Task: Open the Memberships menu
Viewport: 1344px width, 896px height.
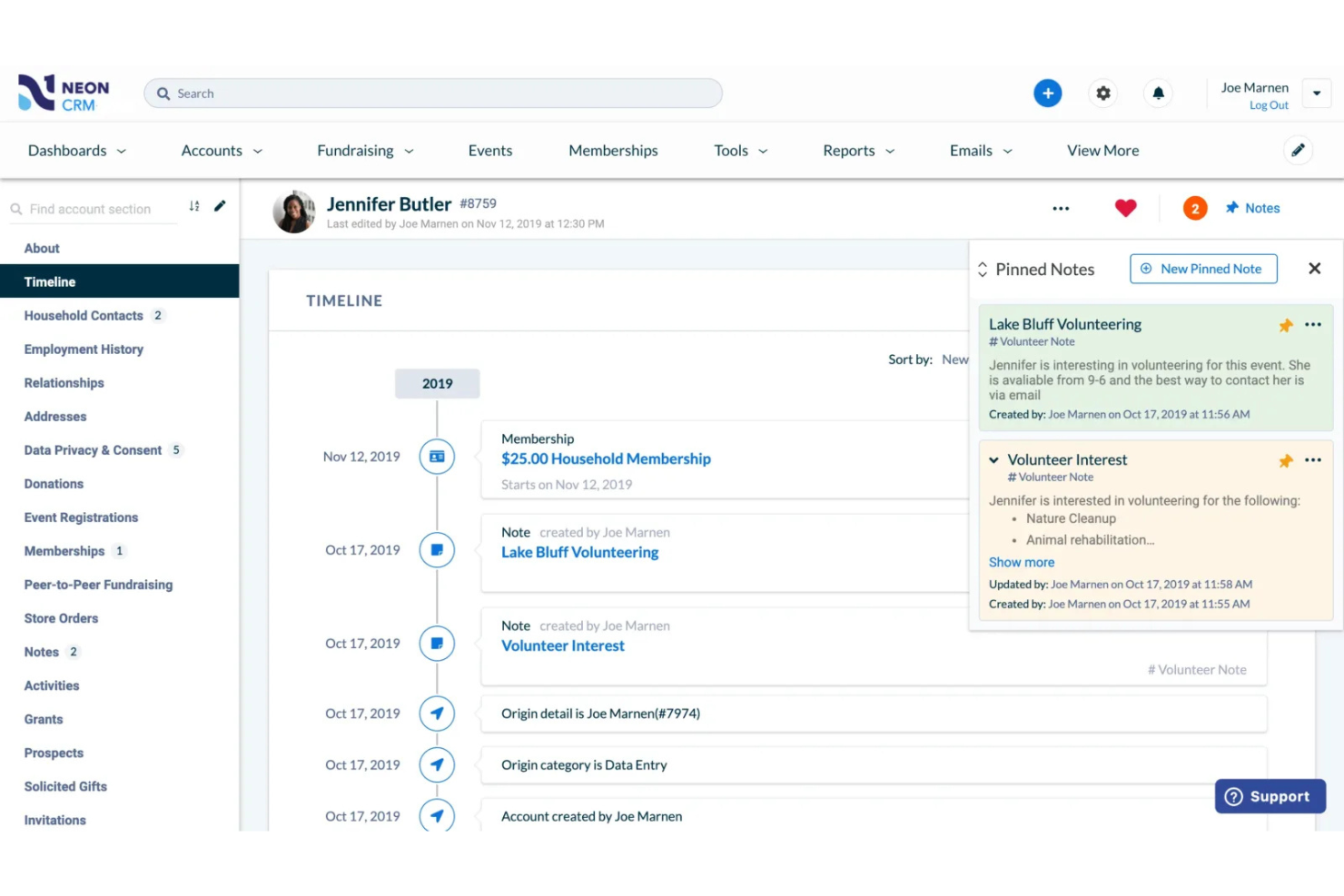Action: (x=613, y=150)
